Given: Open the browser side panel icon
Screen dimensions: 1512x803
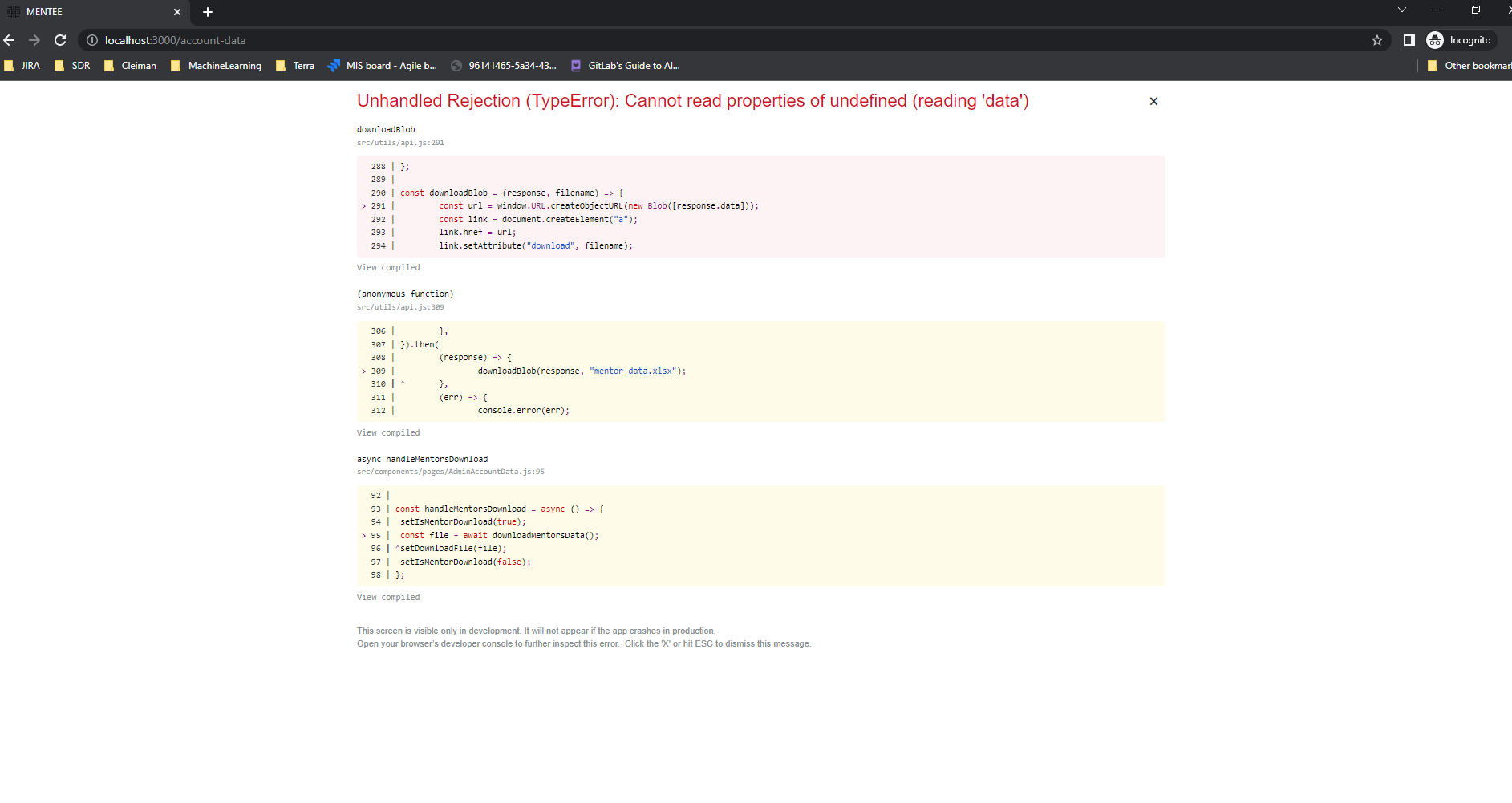Looking at the screenshot, I should click(1409, 39).
